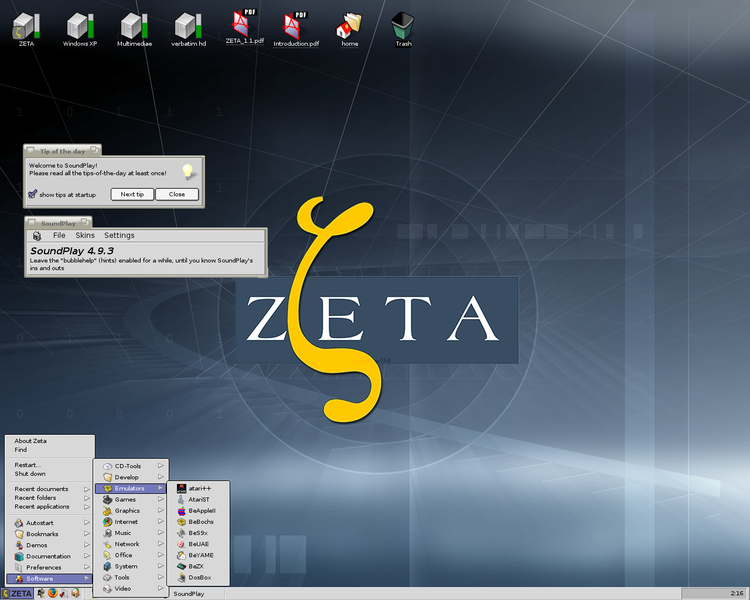The height and width of the screenshot is (600, 750).
Task: Click the Firefox icon in the taskbar
Action: pyautogui.click(x=52, y=593)
